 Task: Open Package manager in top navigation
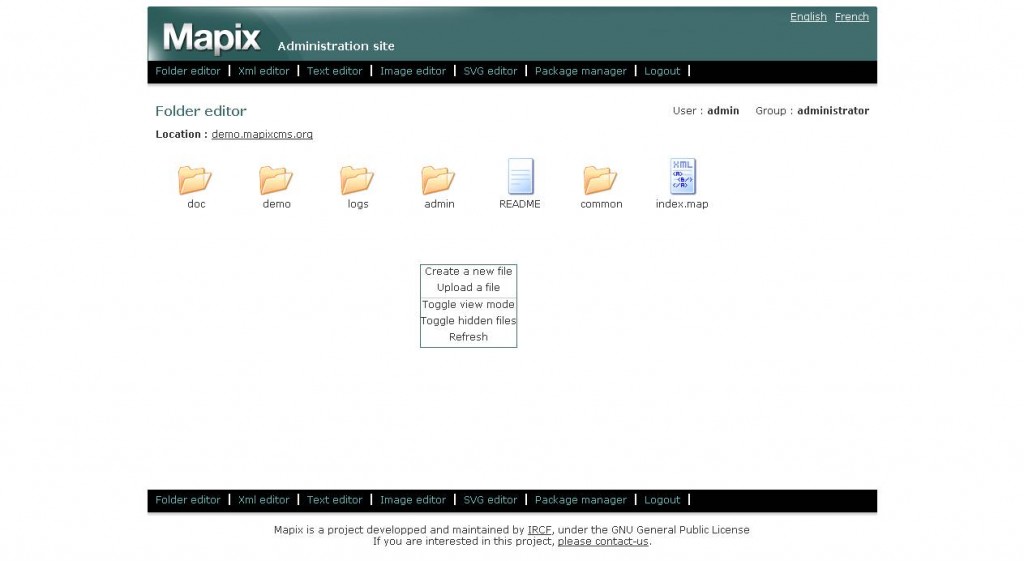(x=580, y=71)
